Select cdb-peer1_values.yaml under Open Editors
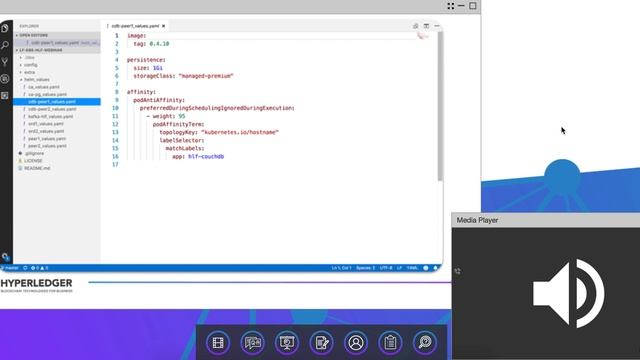 click(57, 42)
